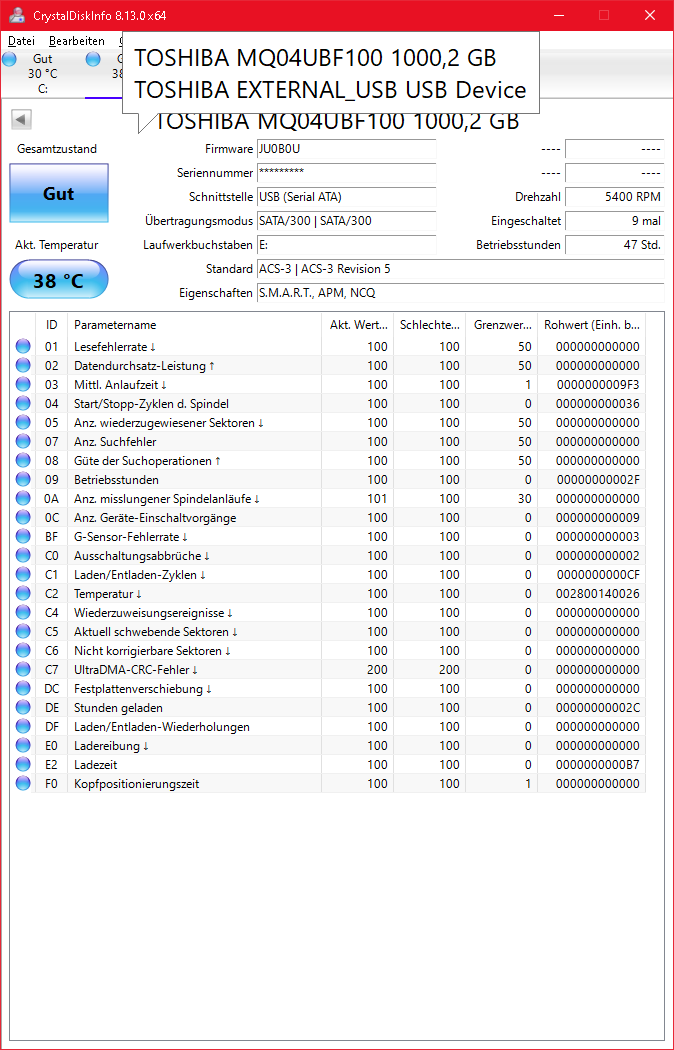The image size is (674, 1050).
Task: Click the Standard field ACS-3 Revision 5
Action: pyautogui.click(x=460, y=269)
